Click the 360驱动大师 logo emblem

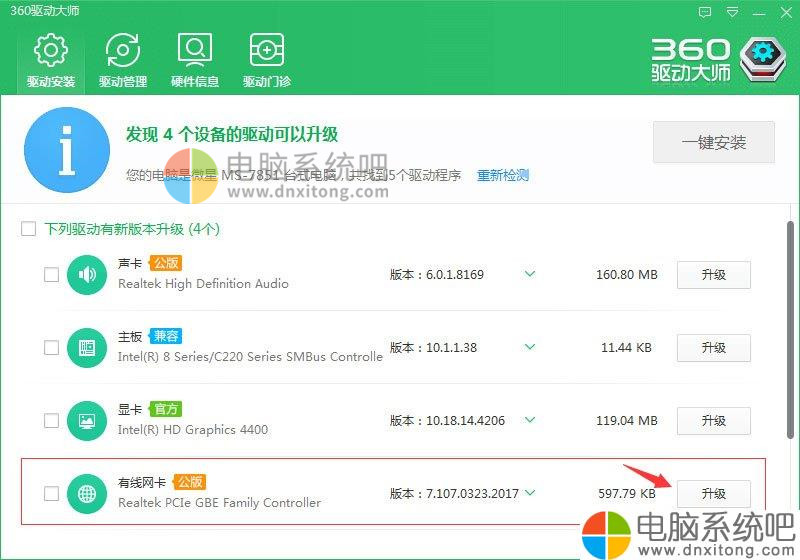pos(762,59)
